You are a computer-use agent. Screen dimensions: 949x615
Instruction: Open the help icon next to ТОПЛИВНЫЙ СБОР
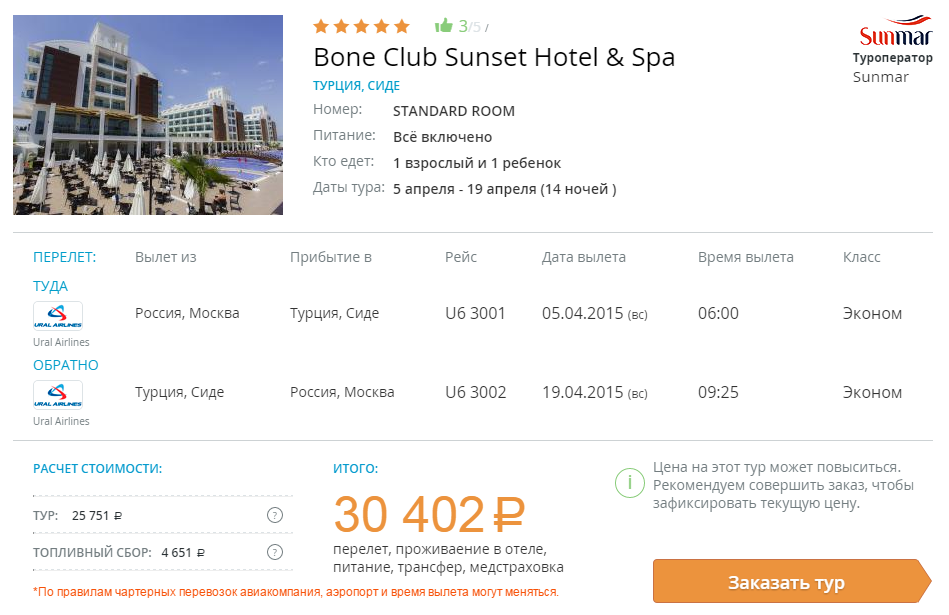tap(275, 552)
